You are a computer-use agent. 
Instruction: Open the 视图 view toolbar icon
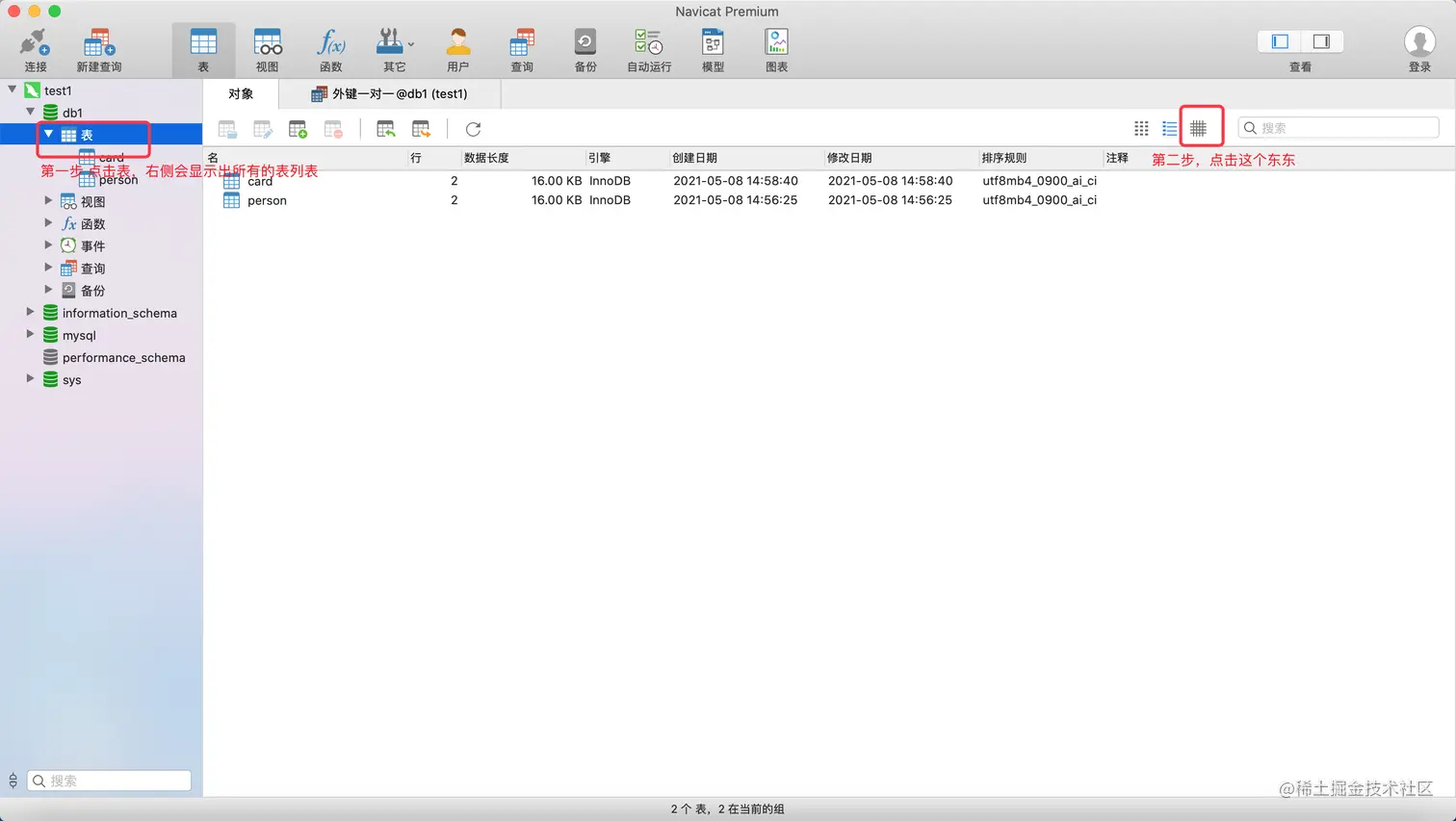tap(267, 50)
